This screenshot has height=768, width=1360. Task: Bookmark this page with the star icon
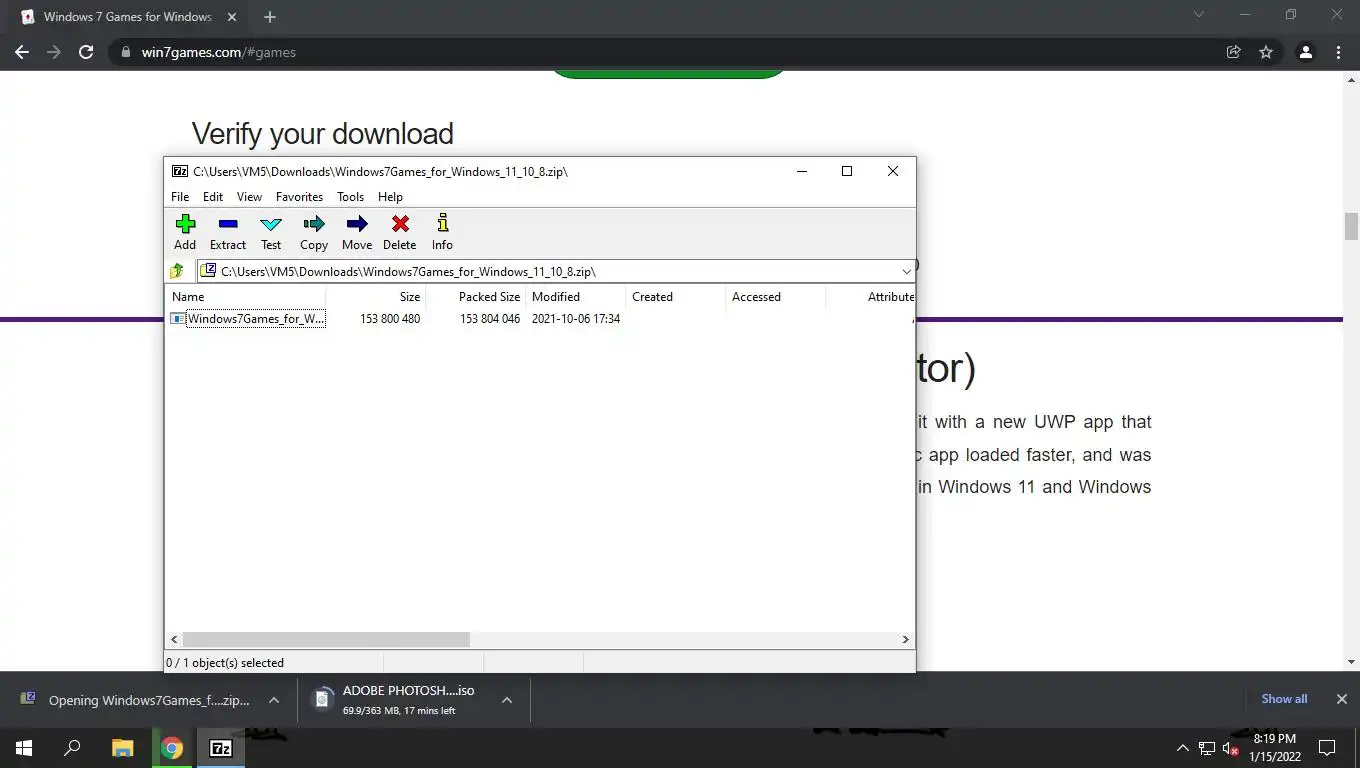pyautogui.click(x=1266, y=52)
